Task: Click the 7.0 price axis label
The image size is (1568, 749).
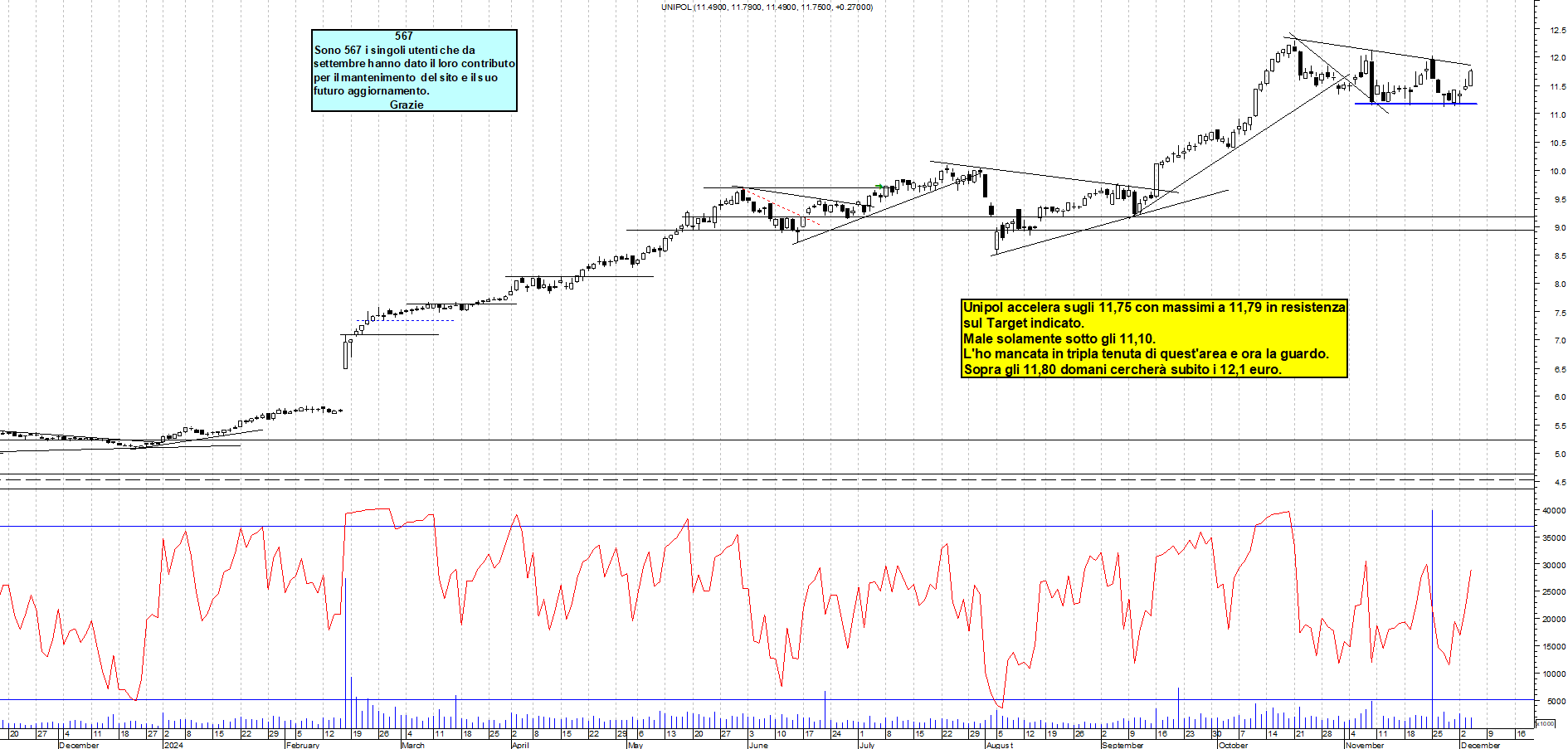Action: [1560, 340]
